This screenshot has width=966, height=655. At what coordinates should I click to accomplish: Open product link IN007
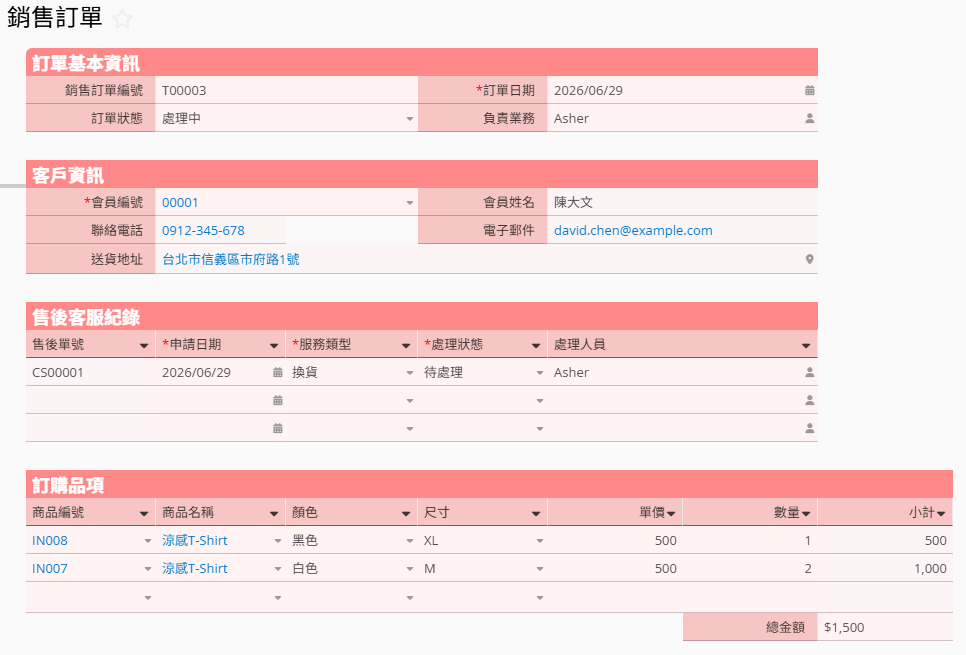pyautogui.click(x=50, y=568)
